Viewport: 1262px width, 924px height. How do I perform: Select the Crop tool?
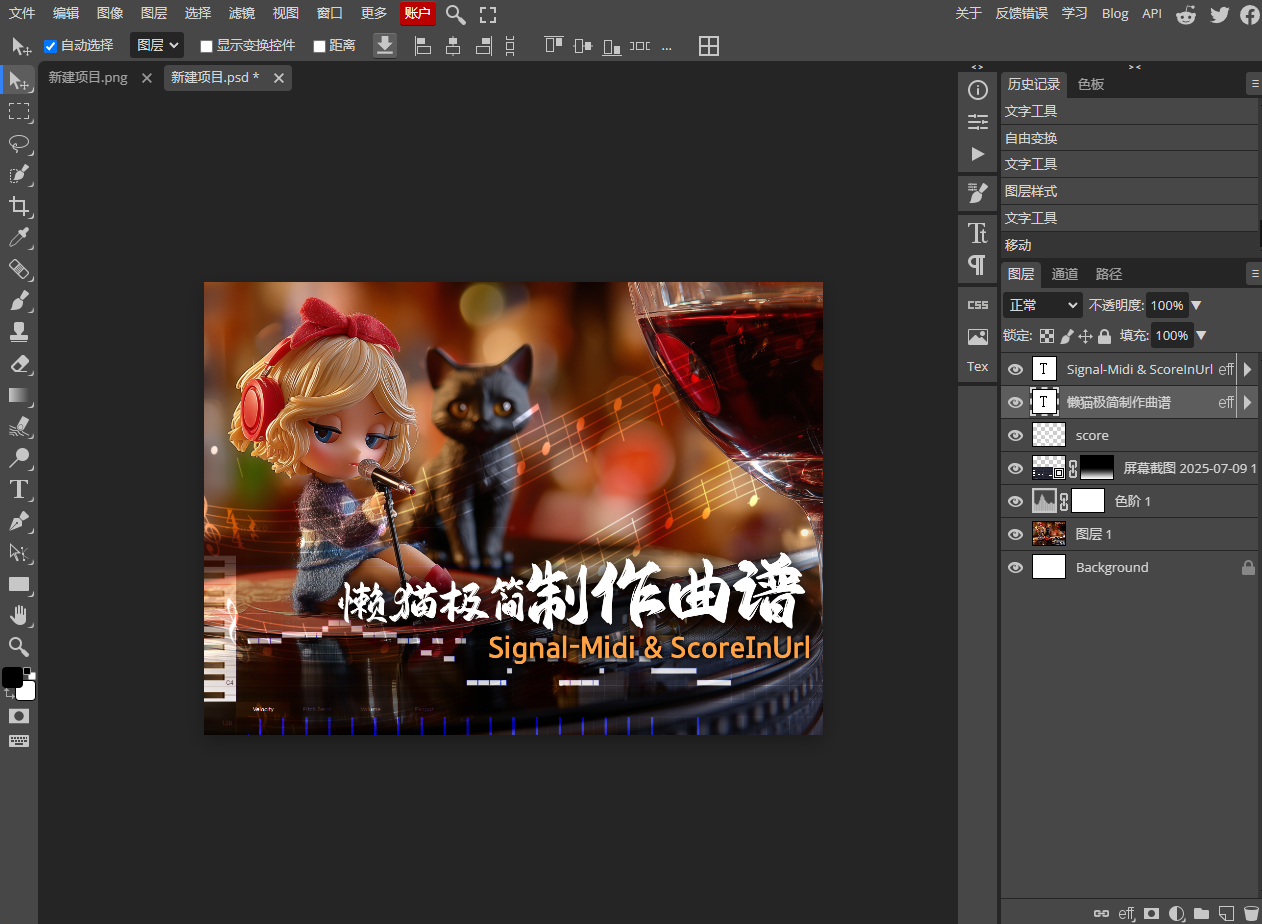[x=19, y=206]
